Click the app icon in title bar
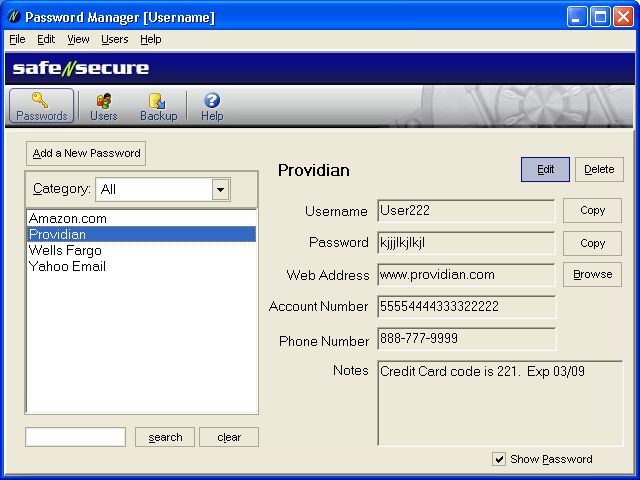The image size is (640, 480). click(x=13, y=17)
